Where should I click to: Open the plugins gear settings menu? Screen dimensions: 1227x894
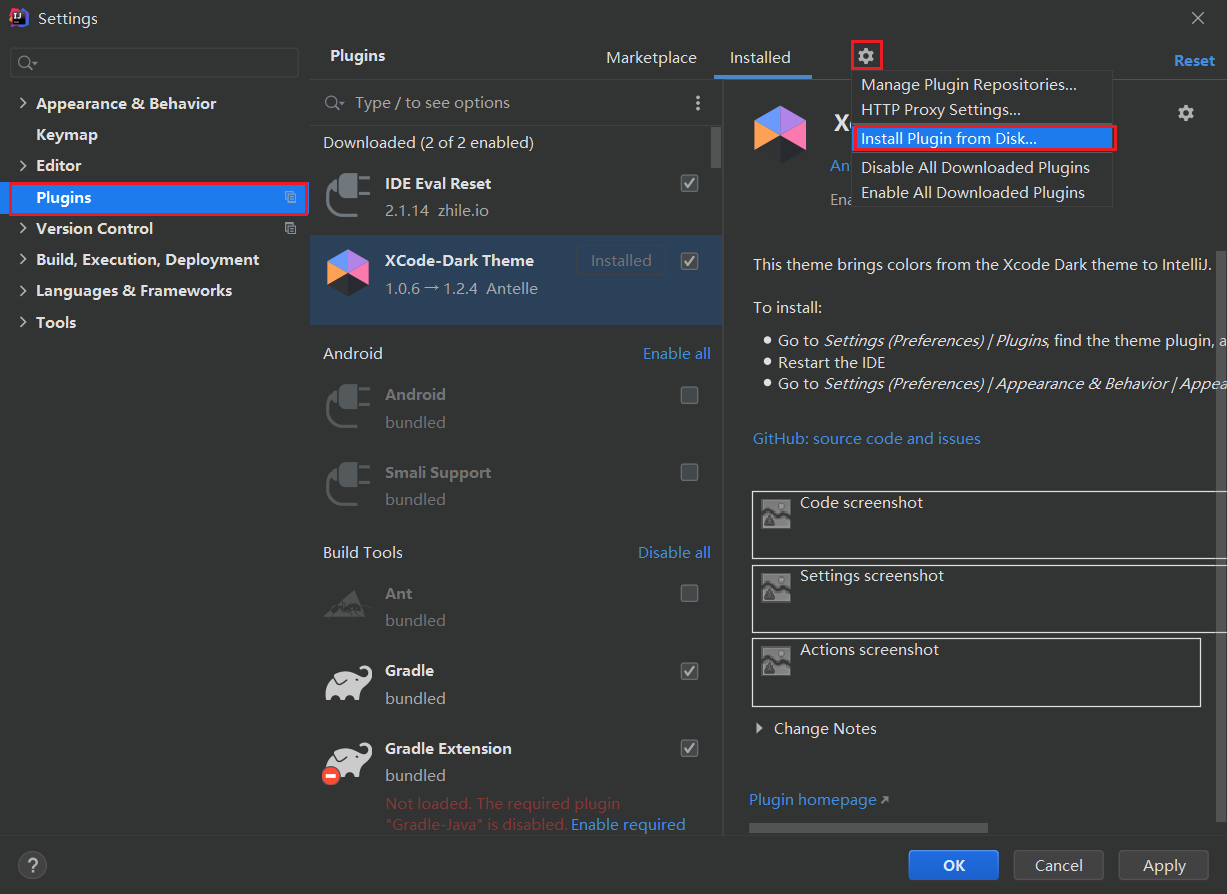click(x=866, y=56)
